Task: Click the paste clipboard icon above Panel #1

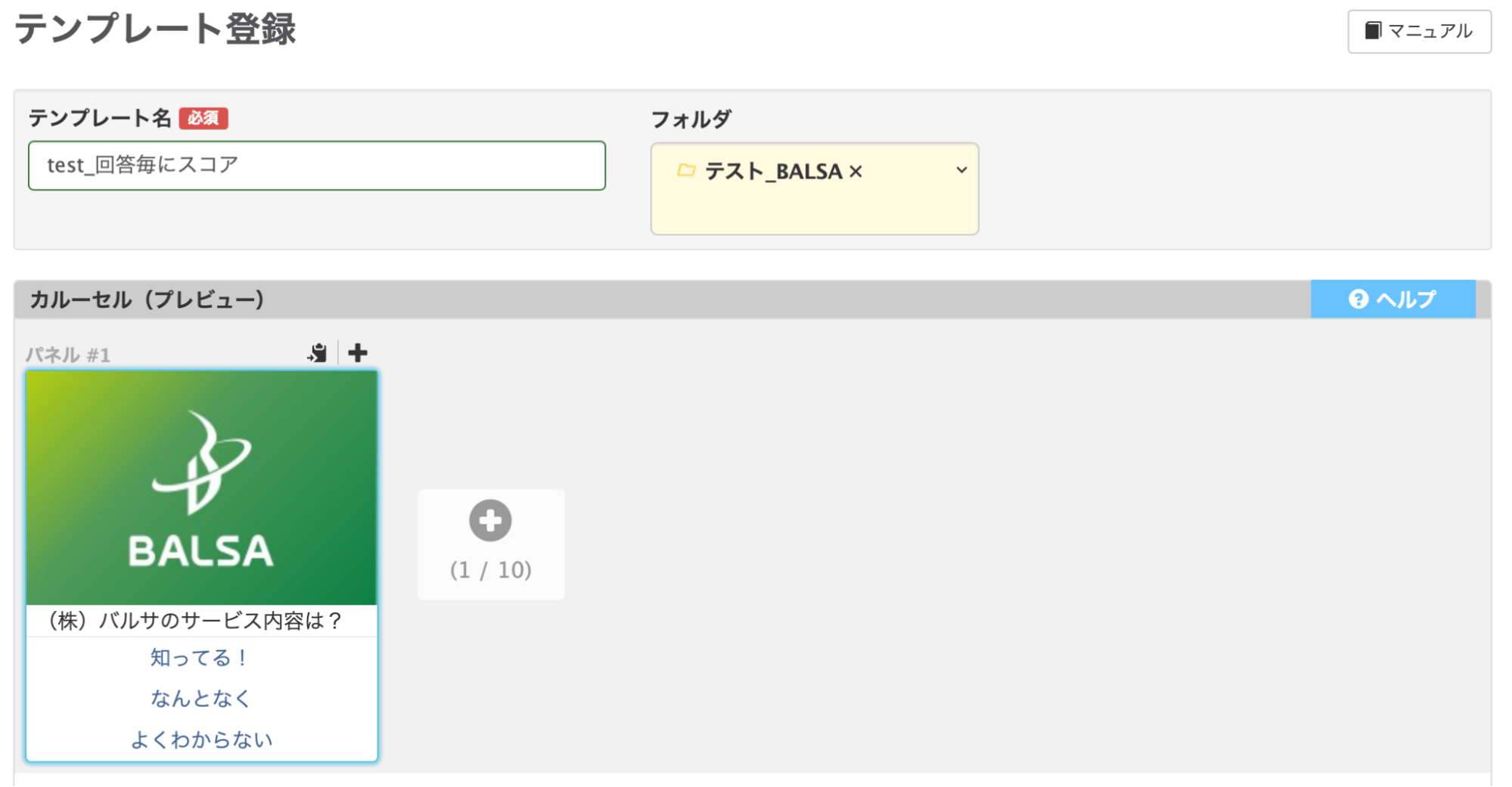Action: pyautogui.click(x=318, y=353)
